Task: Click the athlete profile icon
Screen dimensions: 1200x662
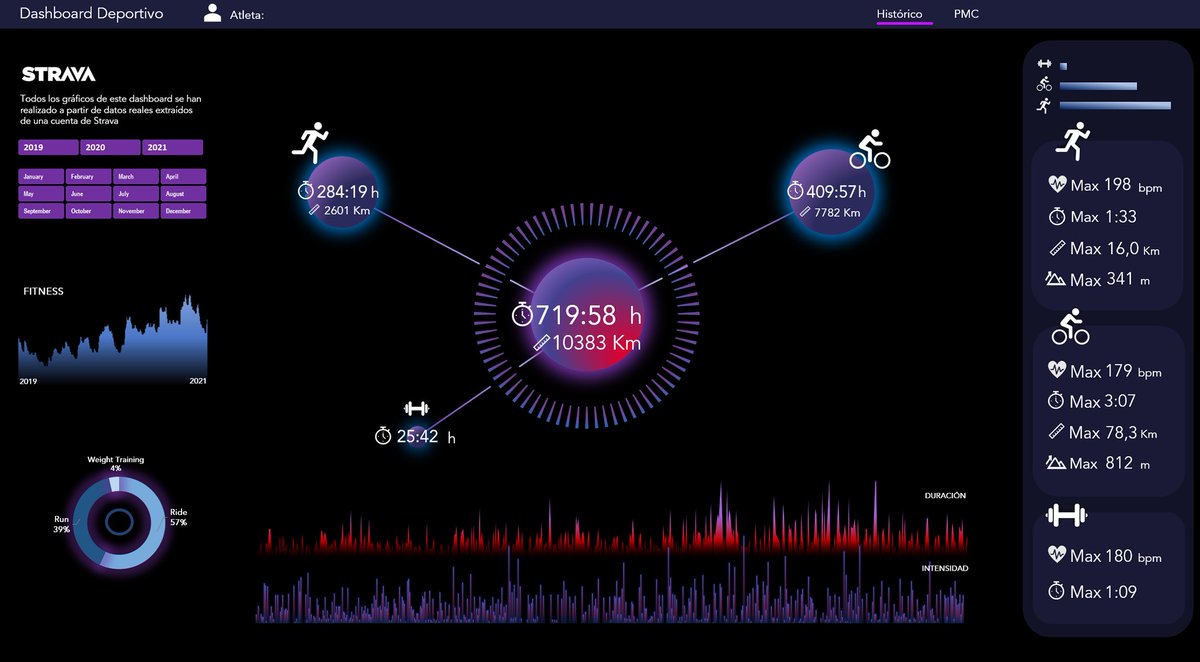Action: pos(212,13)
